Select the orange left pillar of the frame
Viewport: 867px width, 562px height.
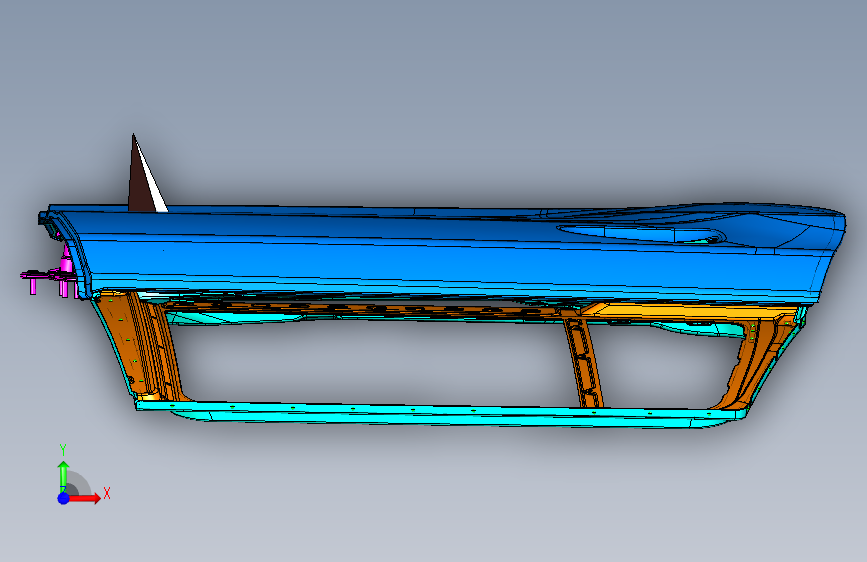[141, 346]
